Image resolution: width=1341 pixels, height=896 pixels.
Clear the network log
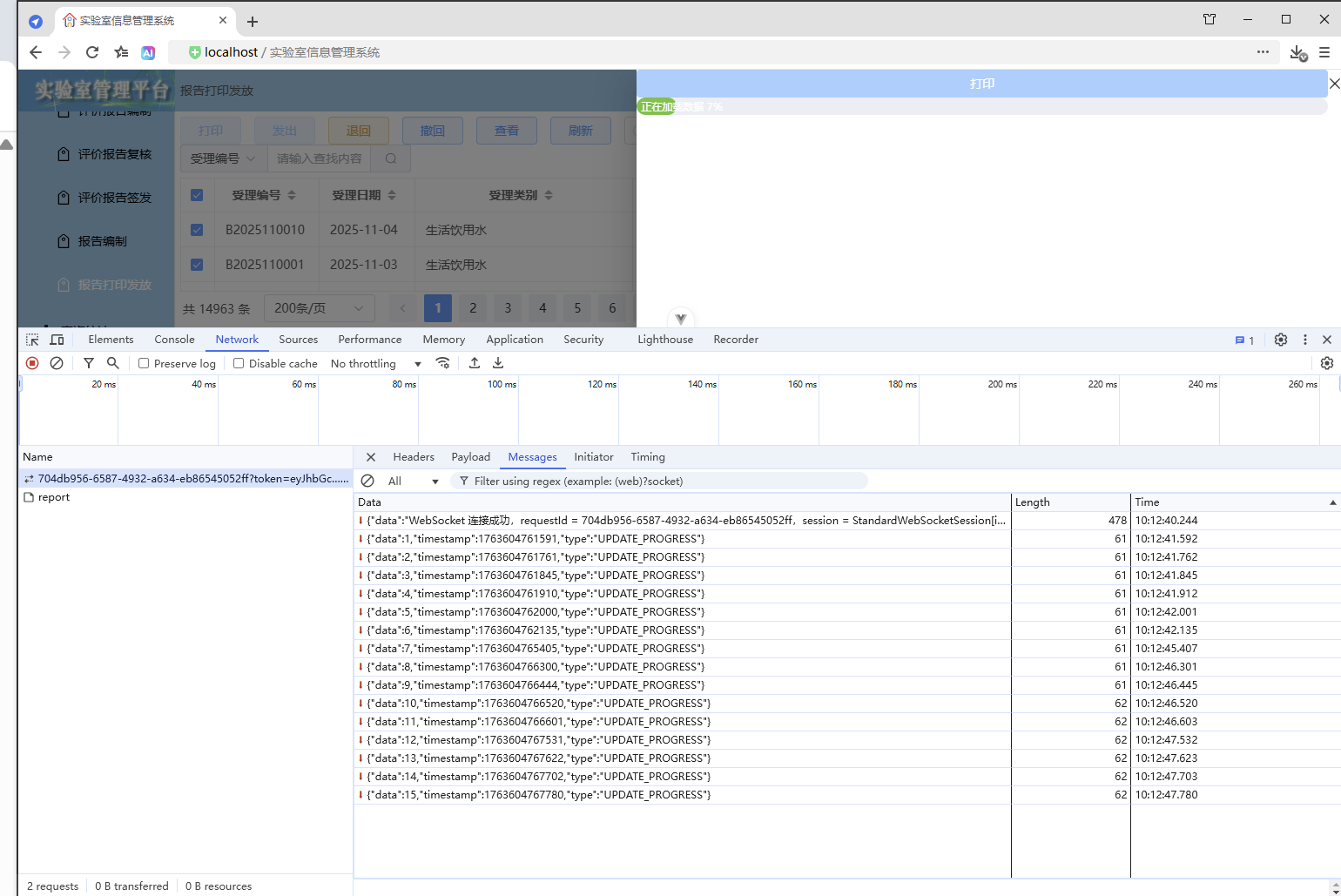coord(57,363)
